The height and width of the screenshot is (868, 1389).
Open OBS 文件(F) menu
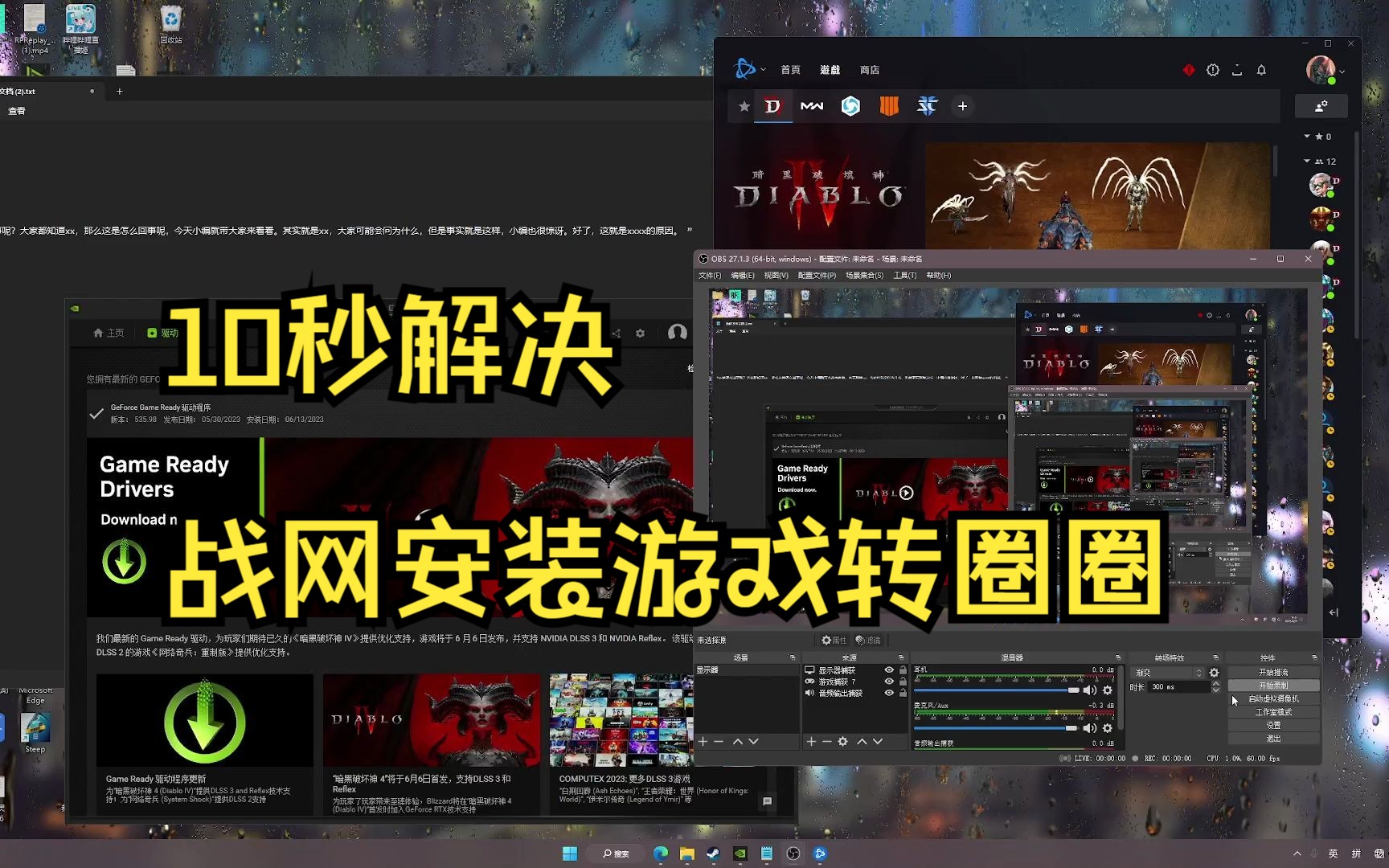point(709,276)
